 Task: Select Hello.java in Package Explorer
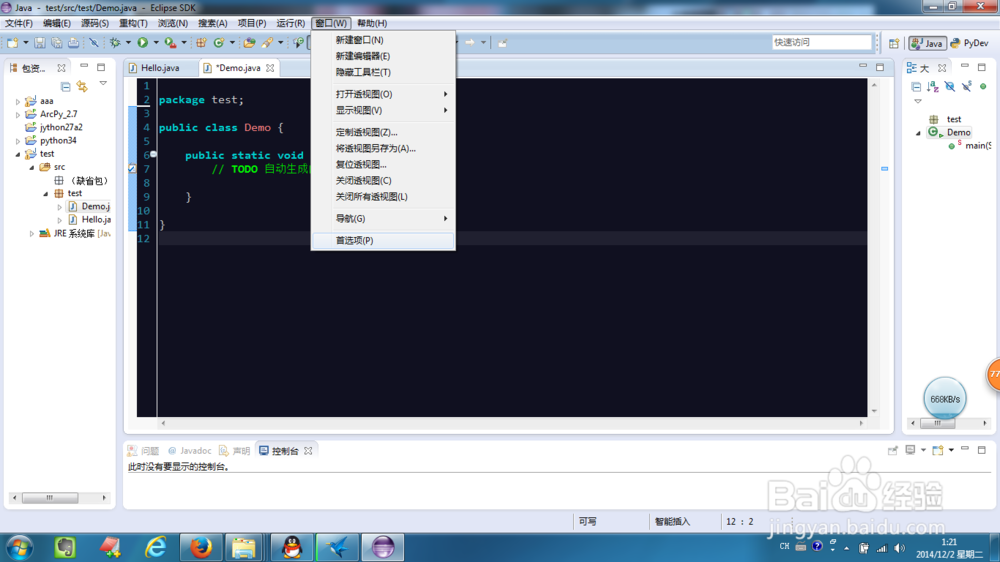click(89, 219)
